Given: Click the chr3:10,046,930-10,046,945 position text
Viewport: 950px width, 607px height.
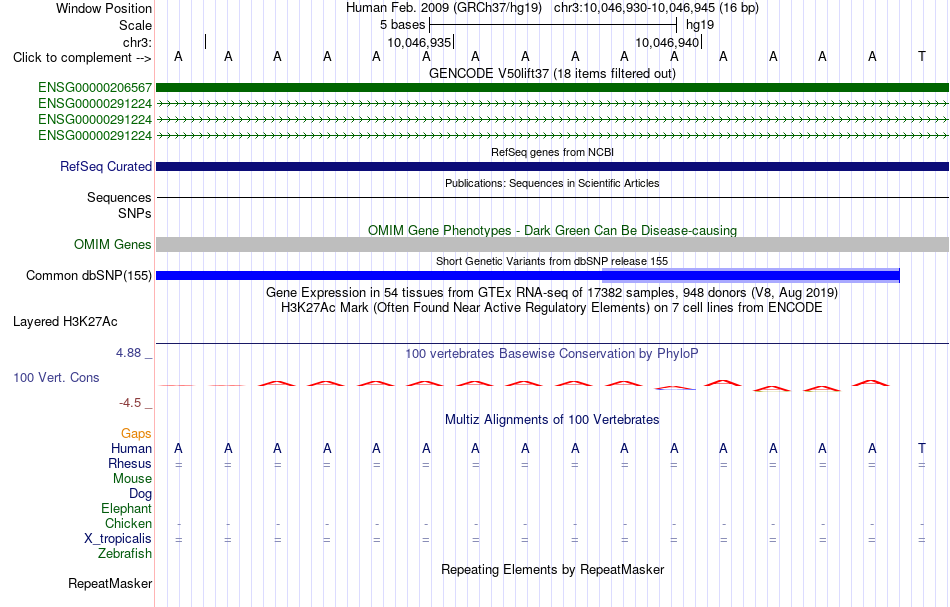Looking at the screenshot, I should 656,8.
